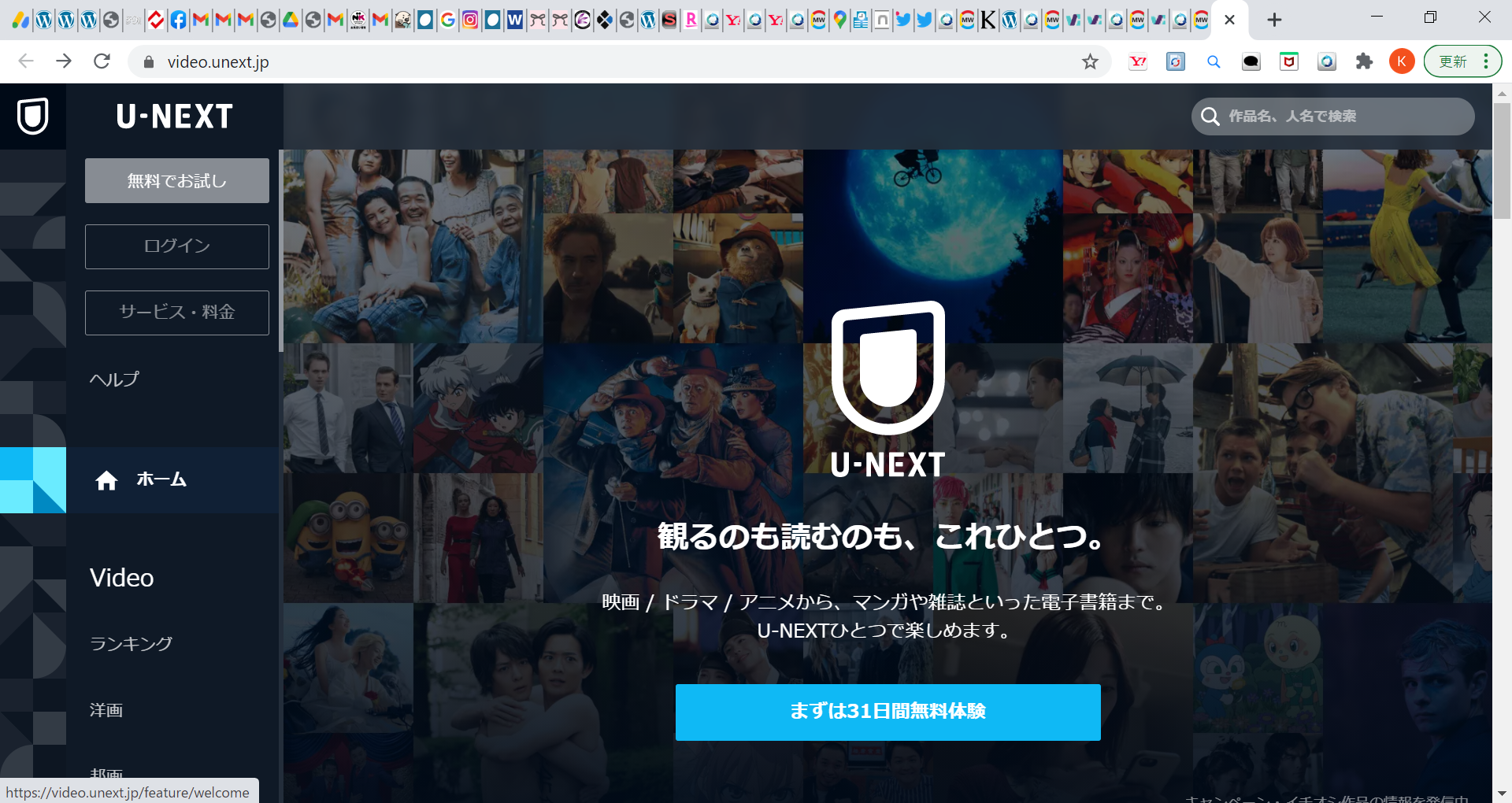Click the E.T. moon bicycle thumbnail

pyautogui.click(x=933, y=246)
